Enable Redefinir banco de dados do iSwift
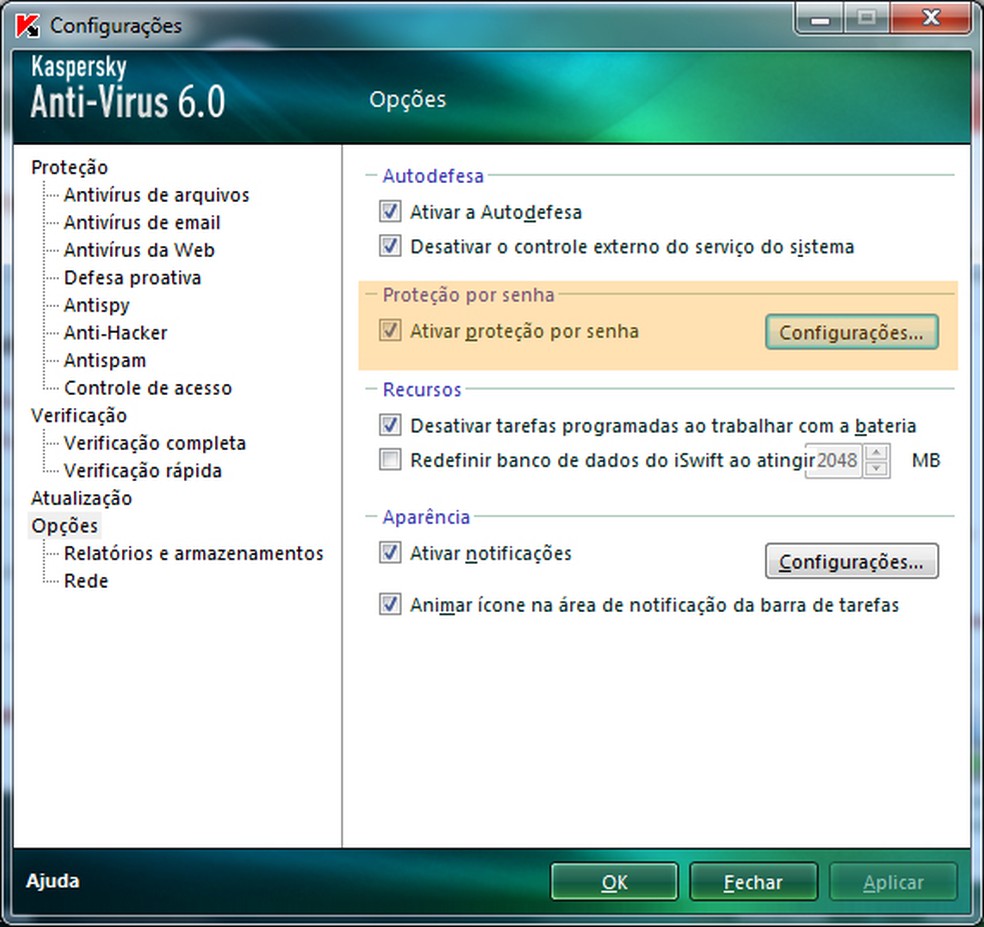The height and width of the screenshot is (927, 984). pyautogui.click(x=389, y=460)
